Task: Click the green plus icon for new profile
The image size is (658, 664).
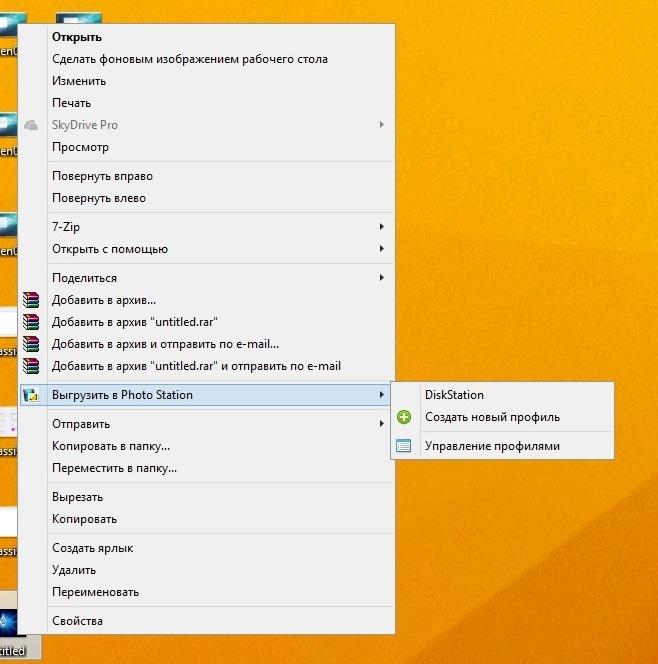Action: (x=404, y=417)
